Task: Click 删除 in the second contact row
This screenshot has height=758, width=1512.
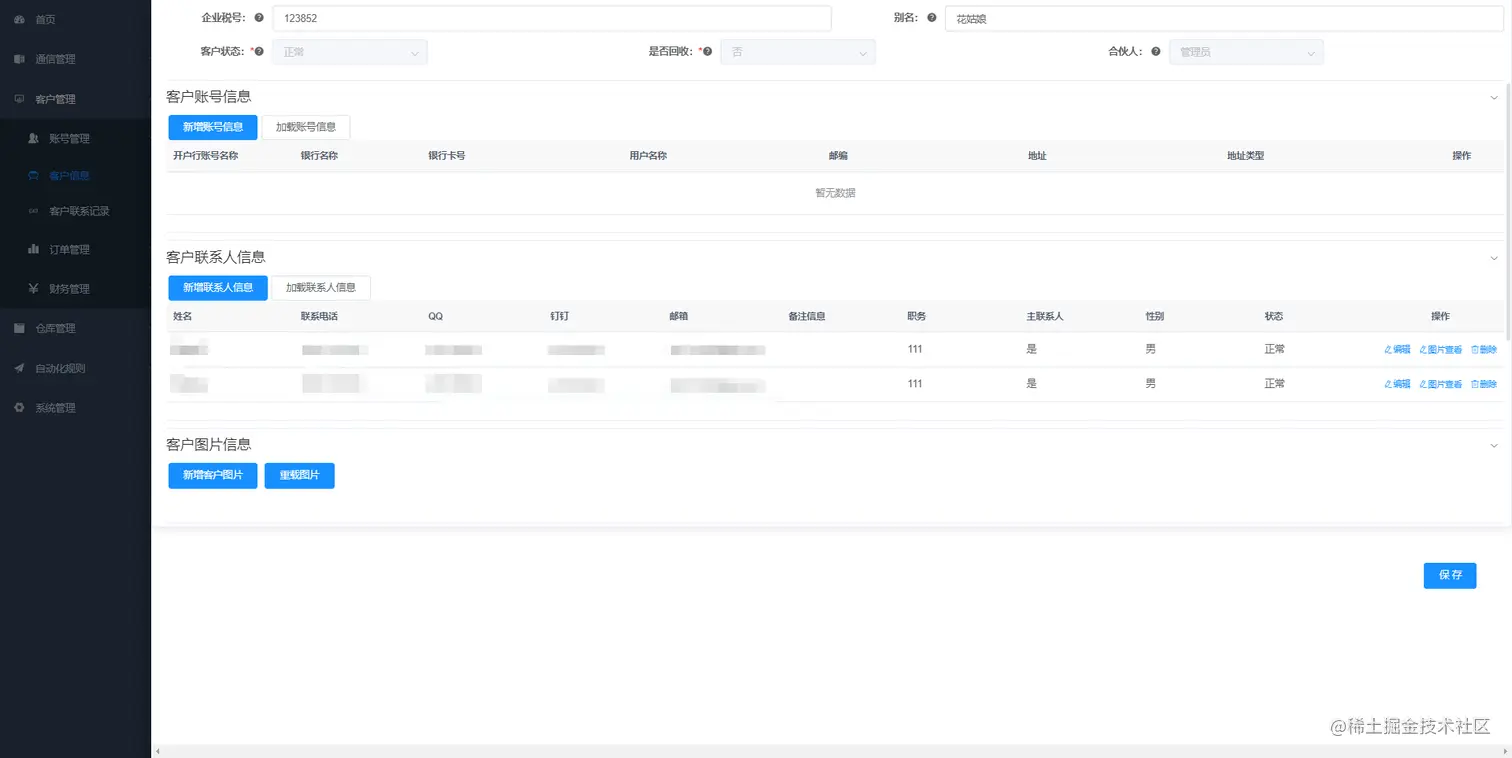Action: pyautogui.click(x=1484, y=384)
